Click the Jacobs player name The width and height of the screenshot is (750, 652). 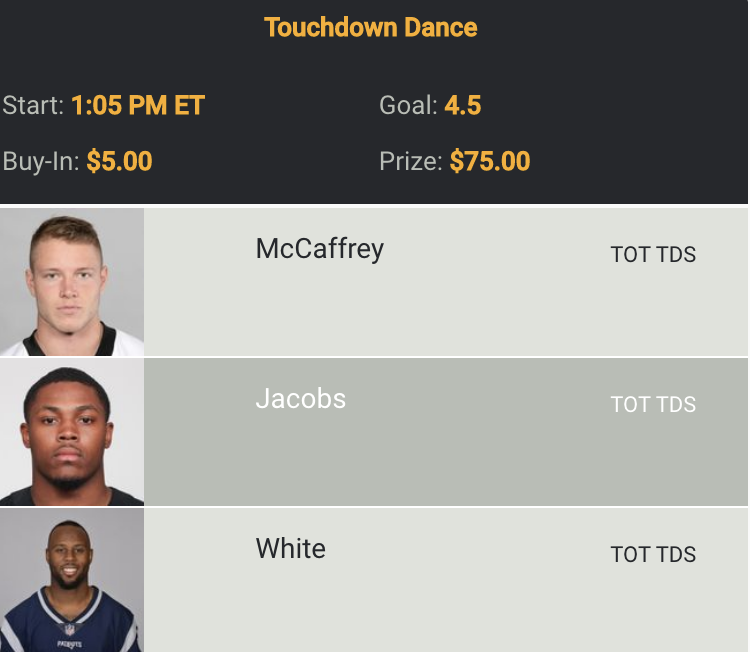click(300, 398)
